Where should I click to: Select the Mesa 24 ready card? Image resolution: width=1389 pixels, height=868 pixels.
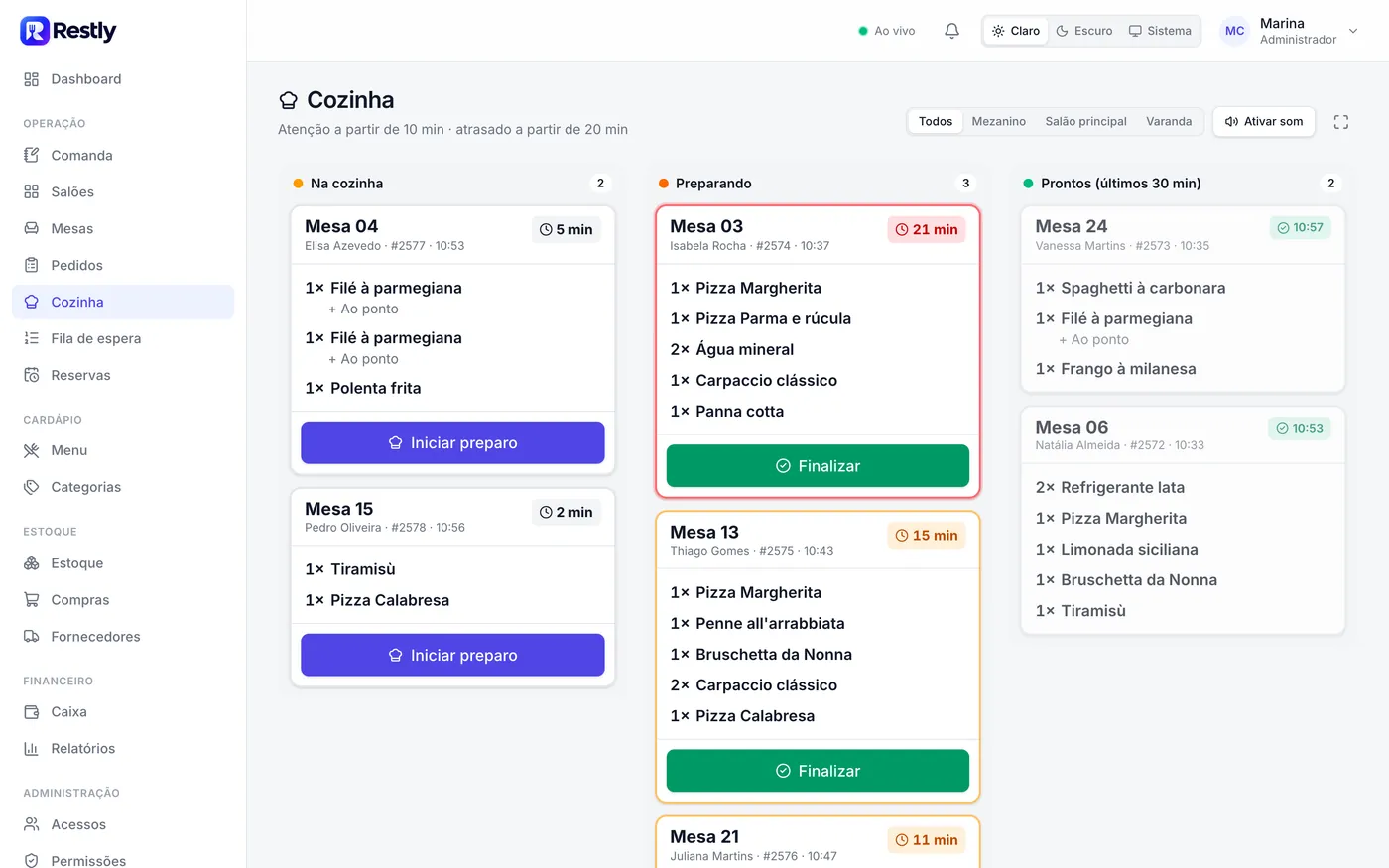click(x=1183, y=300)
